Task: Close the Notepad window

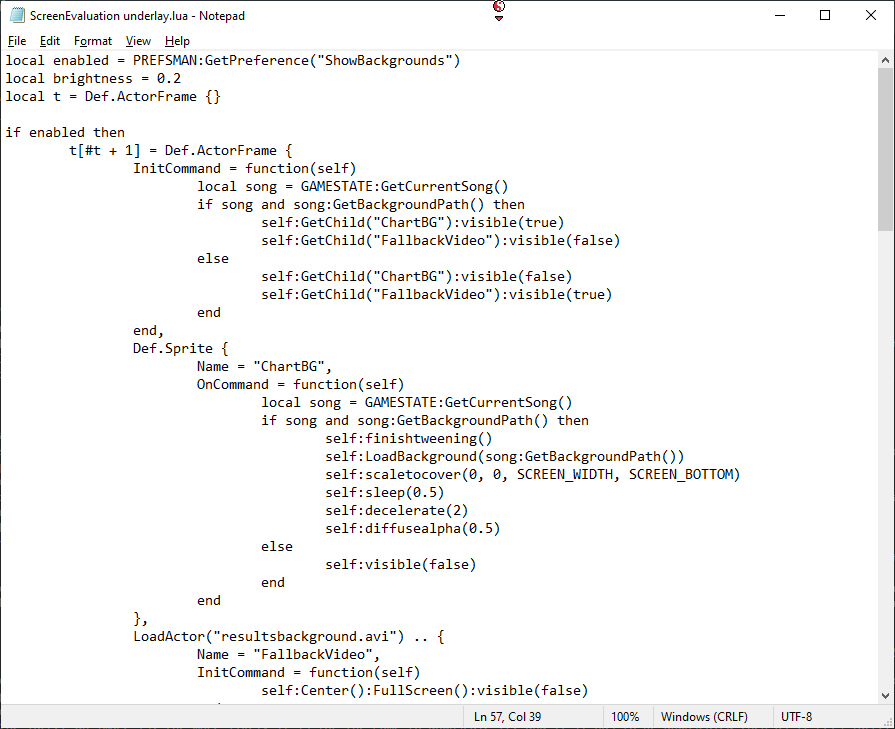Action: [870, 15]
